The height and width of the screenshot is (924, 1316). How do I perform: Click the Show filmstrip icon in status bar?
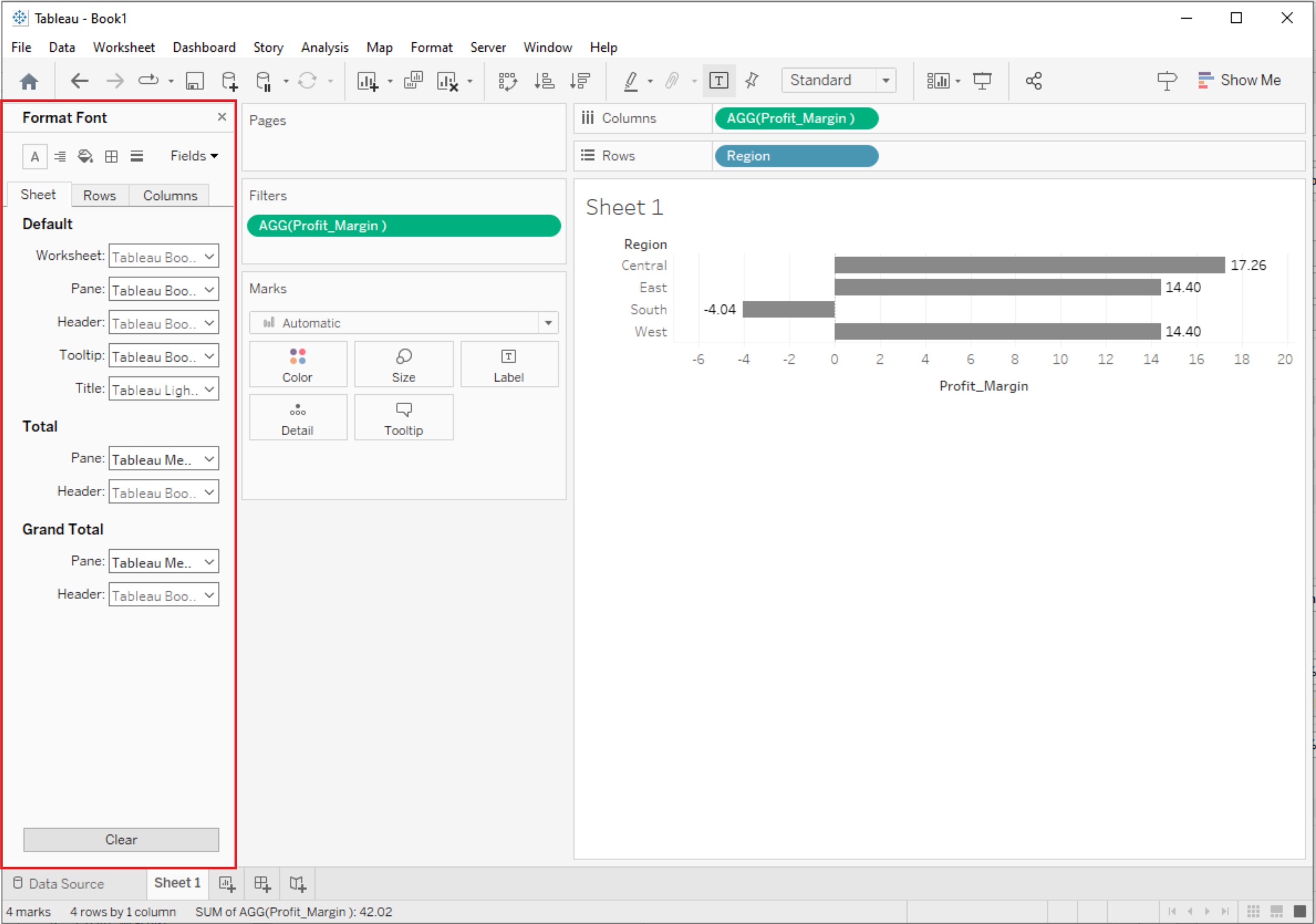coord(1276,911)
